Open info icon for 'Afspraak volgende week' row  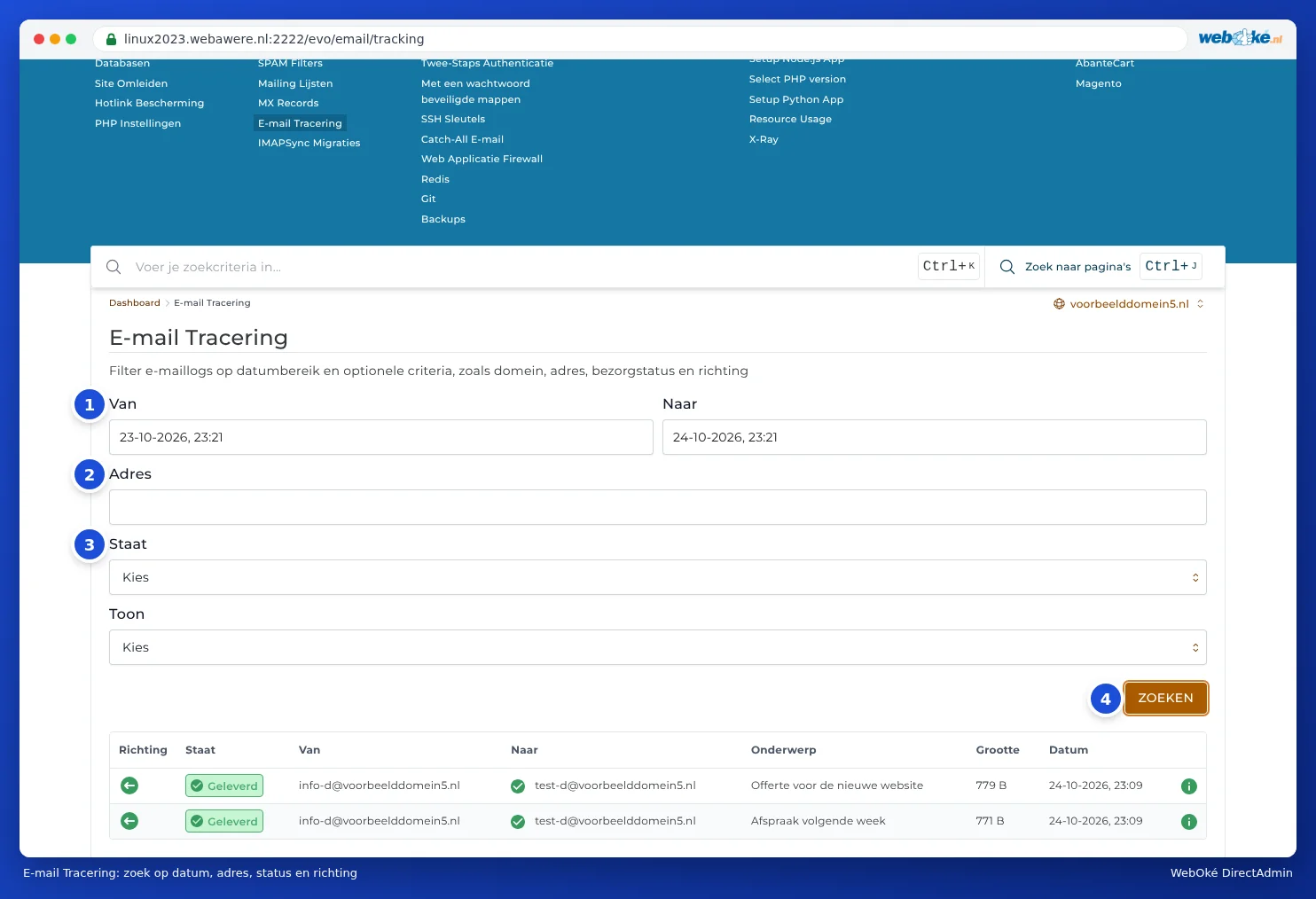coord(1189,822)
